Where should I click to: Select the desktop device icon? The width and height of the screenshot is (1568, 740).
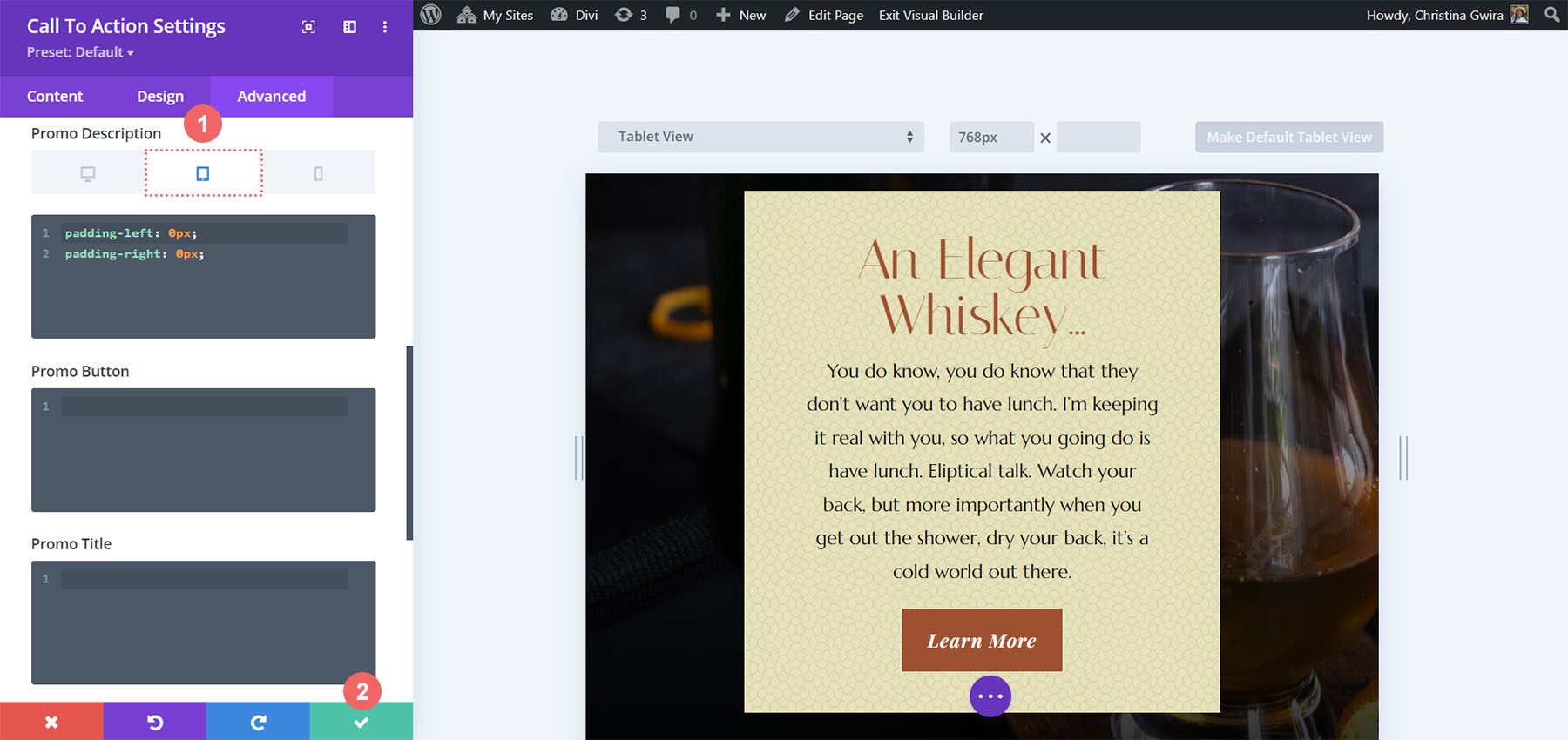(88, 173)
